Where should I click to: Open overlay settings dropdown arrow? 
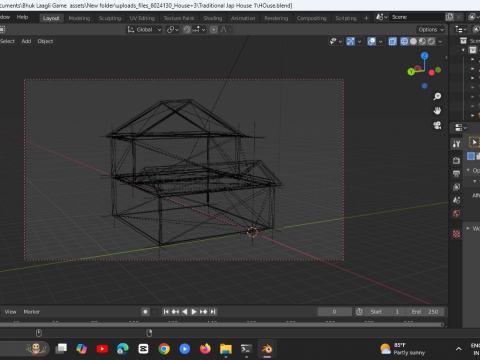[x=380, y=41]
